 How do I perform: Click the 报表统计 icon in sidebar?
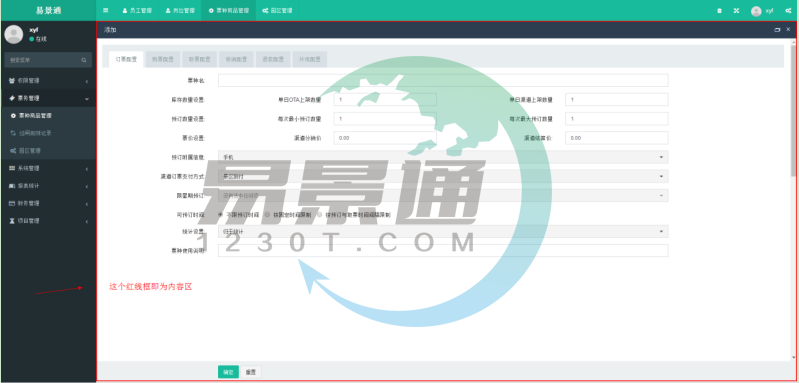pos(12,186)
